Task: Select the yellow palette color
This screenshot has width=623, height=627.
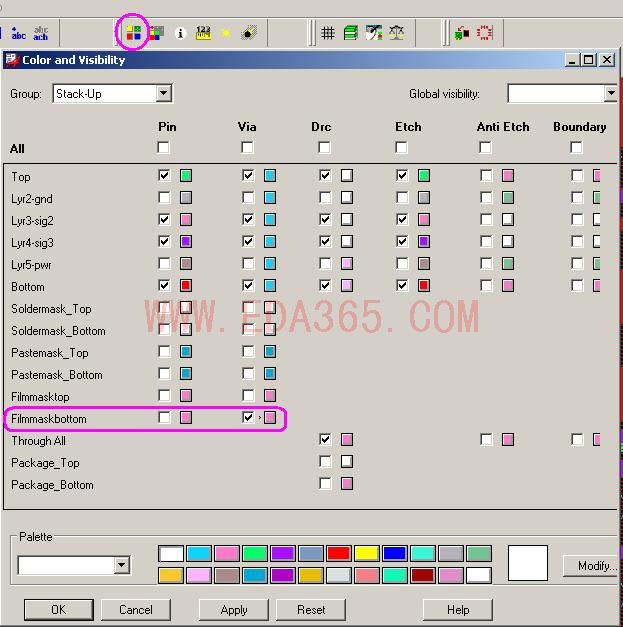Action: [367, 554]
